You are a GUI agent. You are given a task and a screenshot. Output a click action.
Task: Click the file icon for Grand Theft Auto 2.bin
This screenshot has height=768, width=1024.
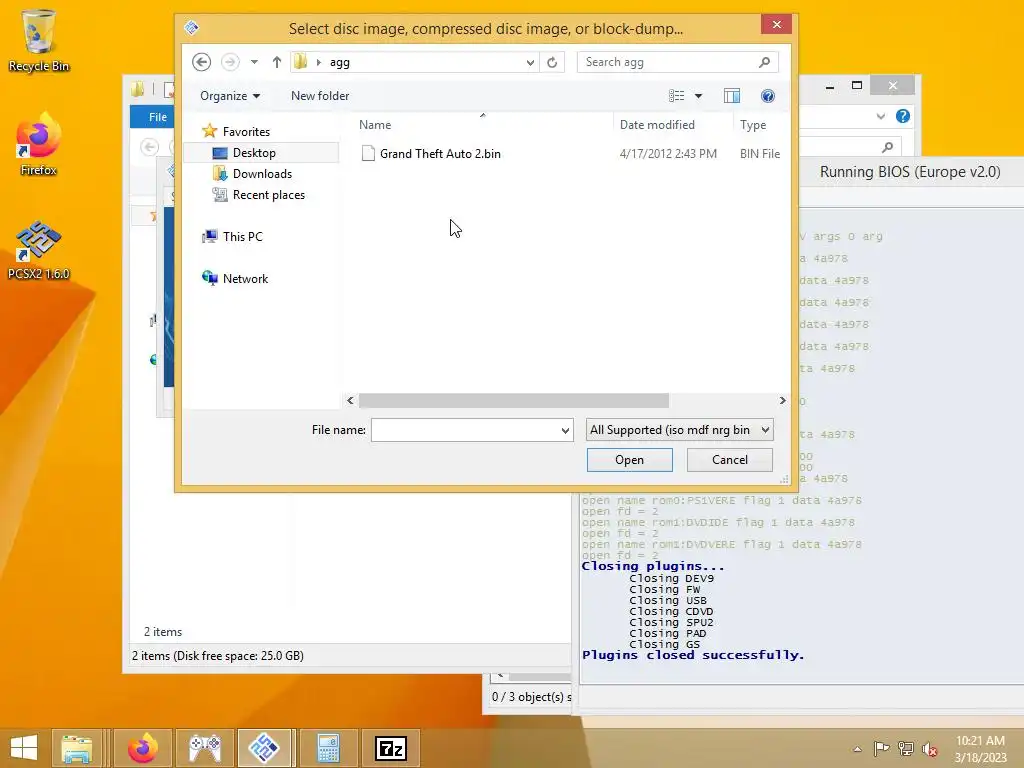coord(368,153)
